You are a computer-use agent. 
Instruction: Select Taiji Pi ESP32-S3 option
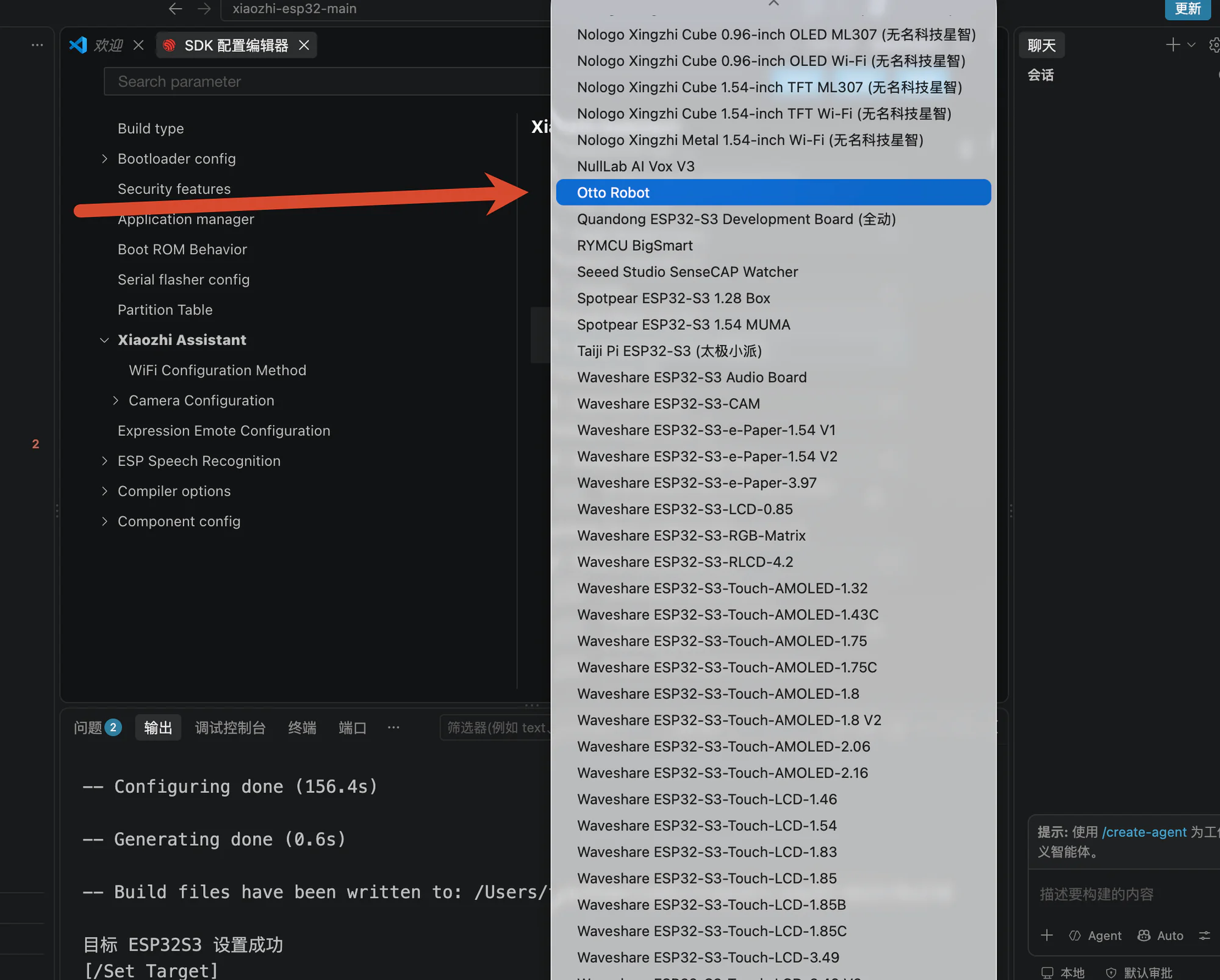773,351
